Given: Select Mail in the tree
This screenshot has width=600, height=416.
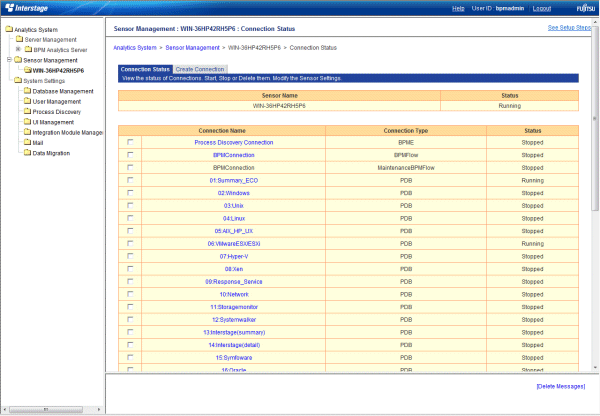Looking at the screenshot, I should click(38, 143).
